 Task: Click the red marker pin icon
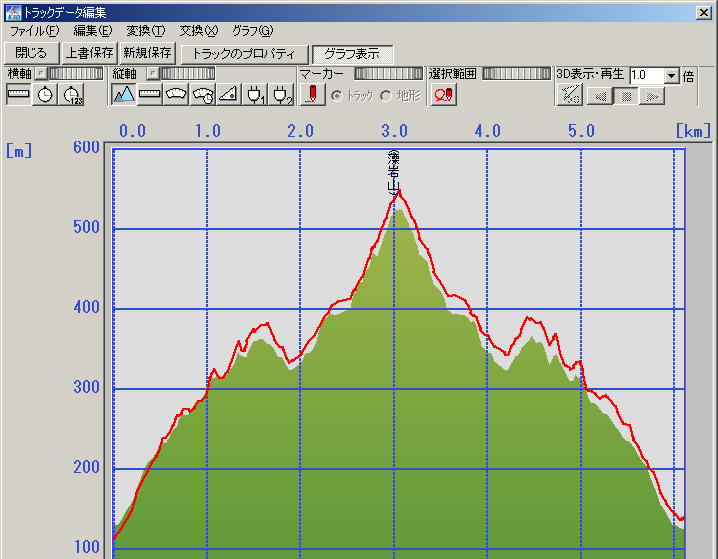312,94
